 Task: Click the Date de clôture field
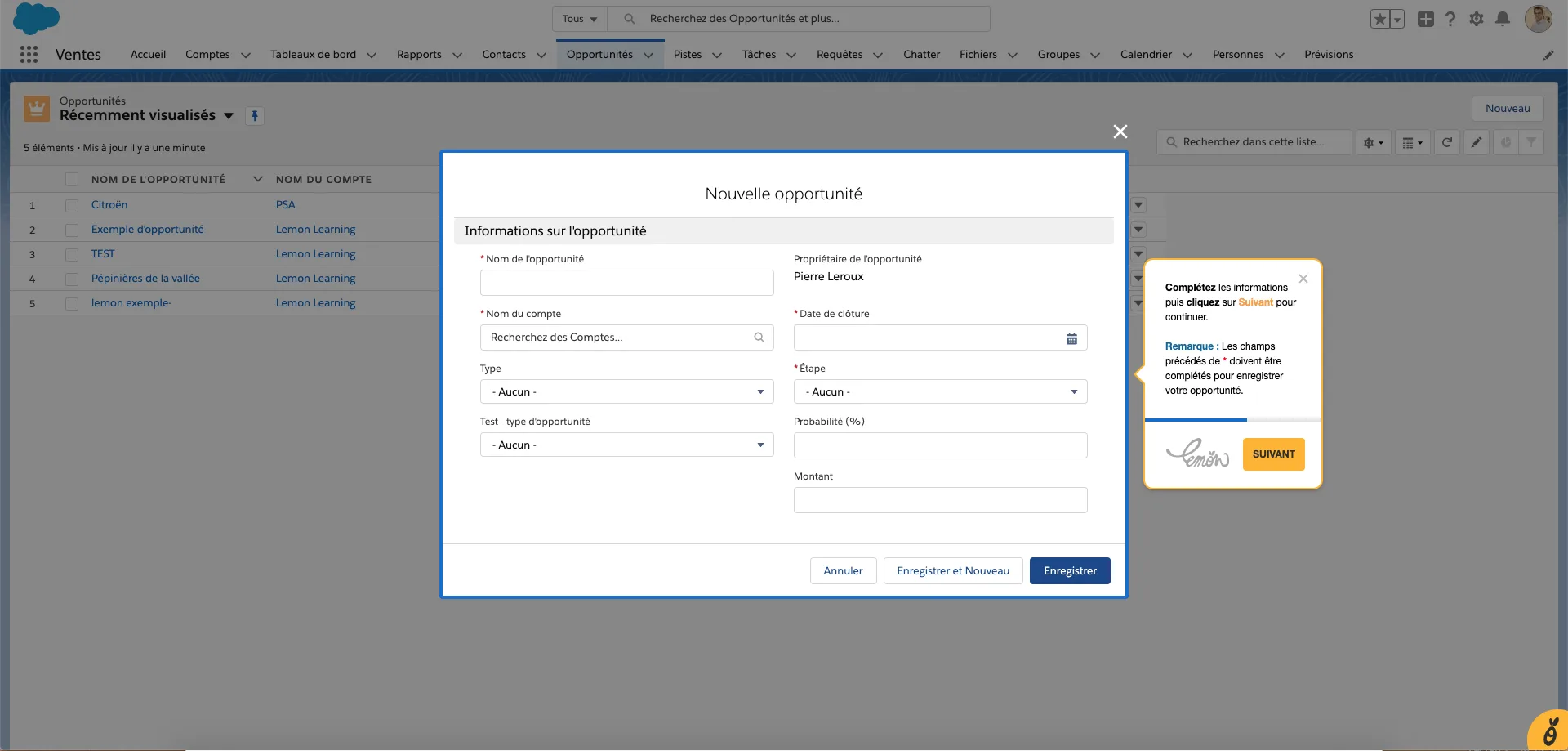[941, 338]
